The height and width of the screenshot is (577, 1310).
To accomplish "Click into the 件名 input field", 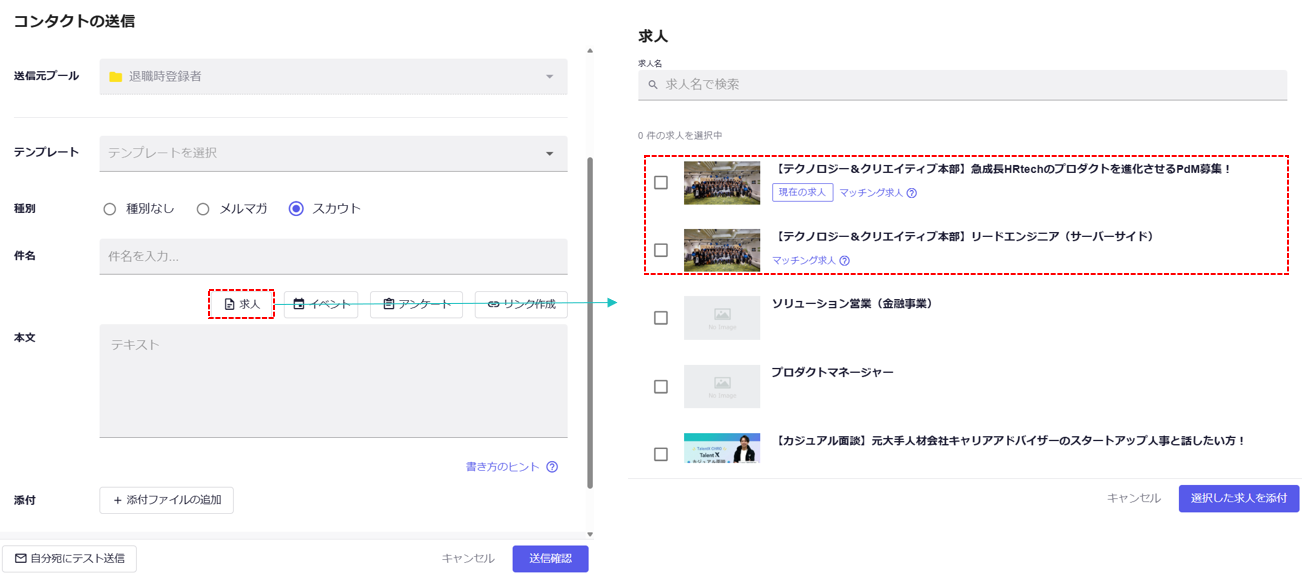I will pyautogui.click(x=333, y=256).
